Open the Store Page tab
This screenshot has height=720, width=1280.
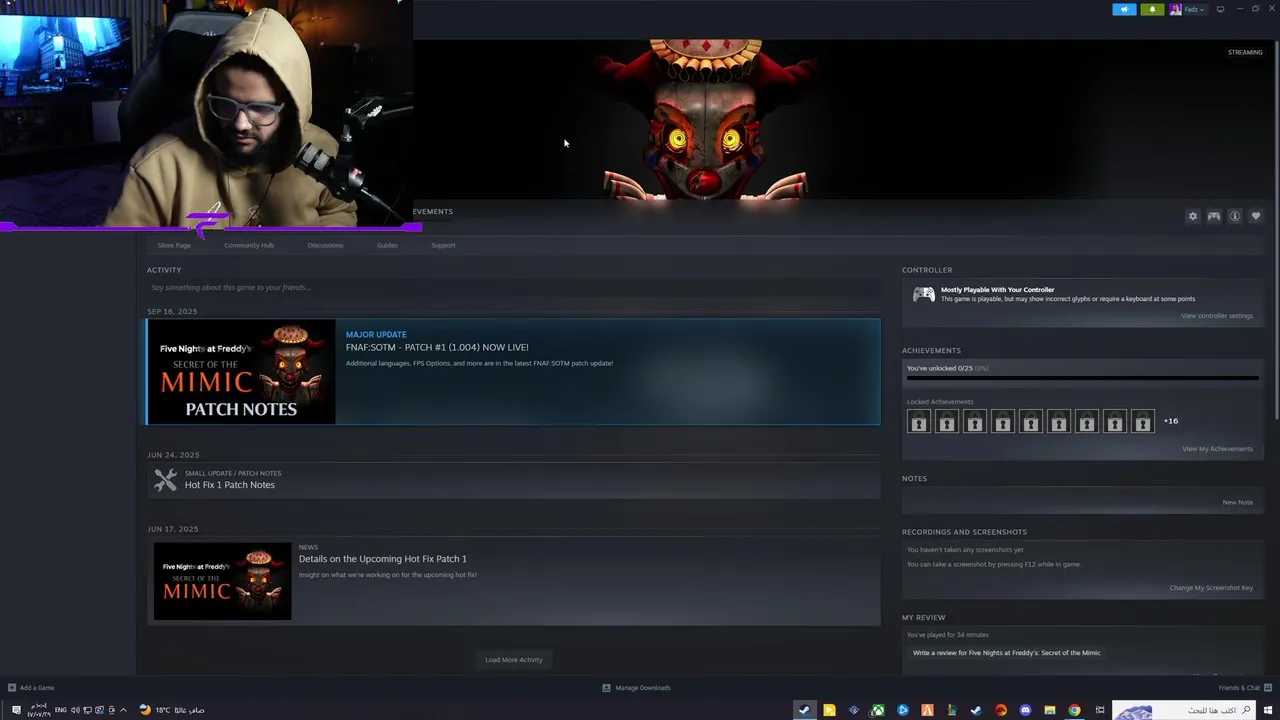click(174, 245)
